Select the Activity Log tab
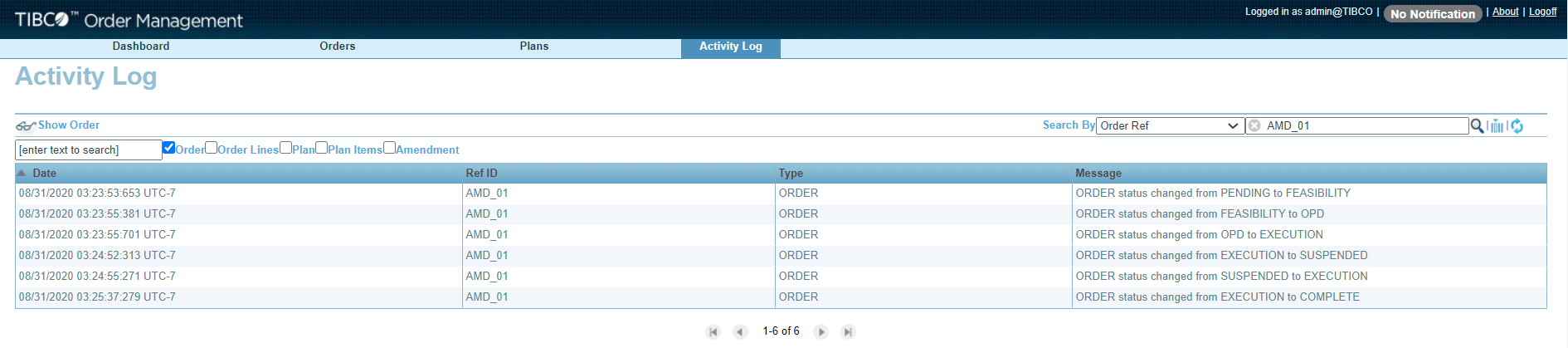This screenshot has height=348, width=1568. point(731,47)
